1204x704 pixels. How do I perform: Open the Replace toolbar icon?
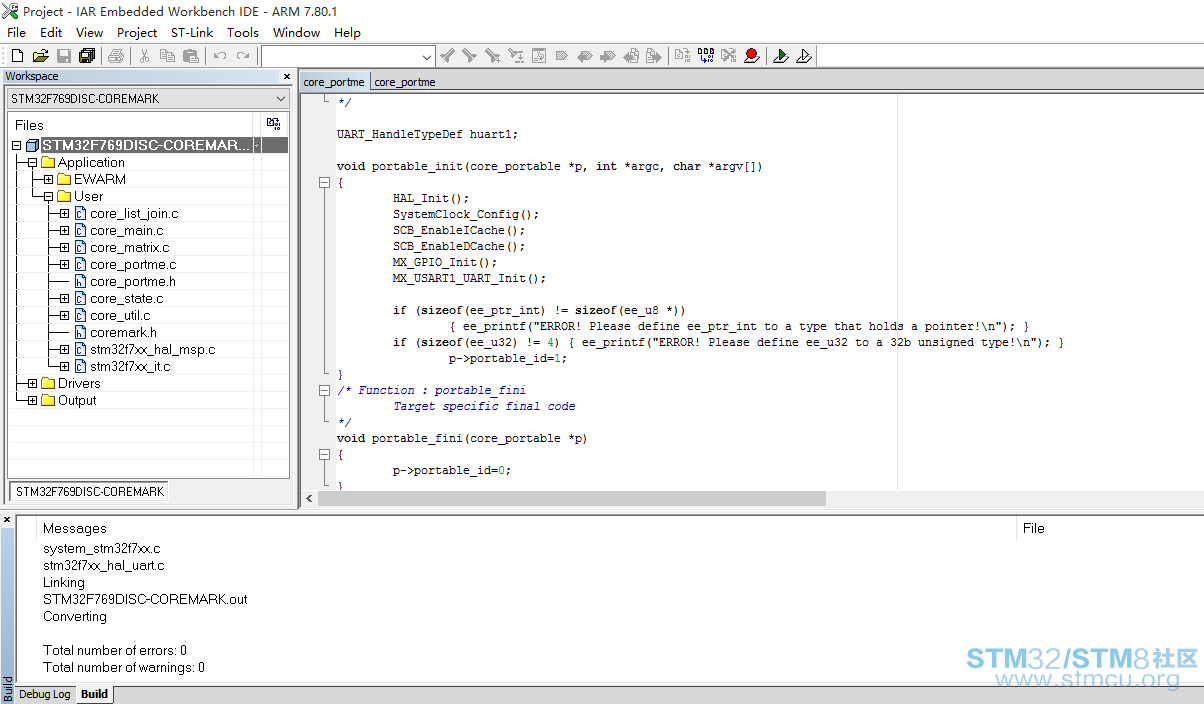click(516, 56)
